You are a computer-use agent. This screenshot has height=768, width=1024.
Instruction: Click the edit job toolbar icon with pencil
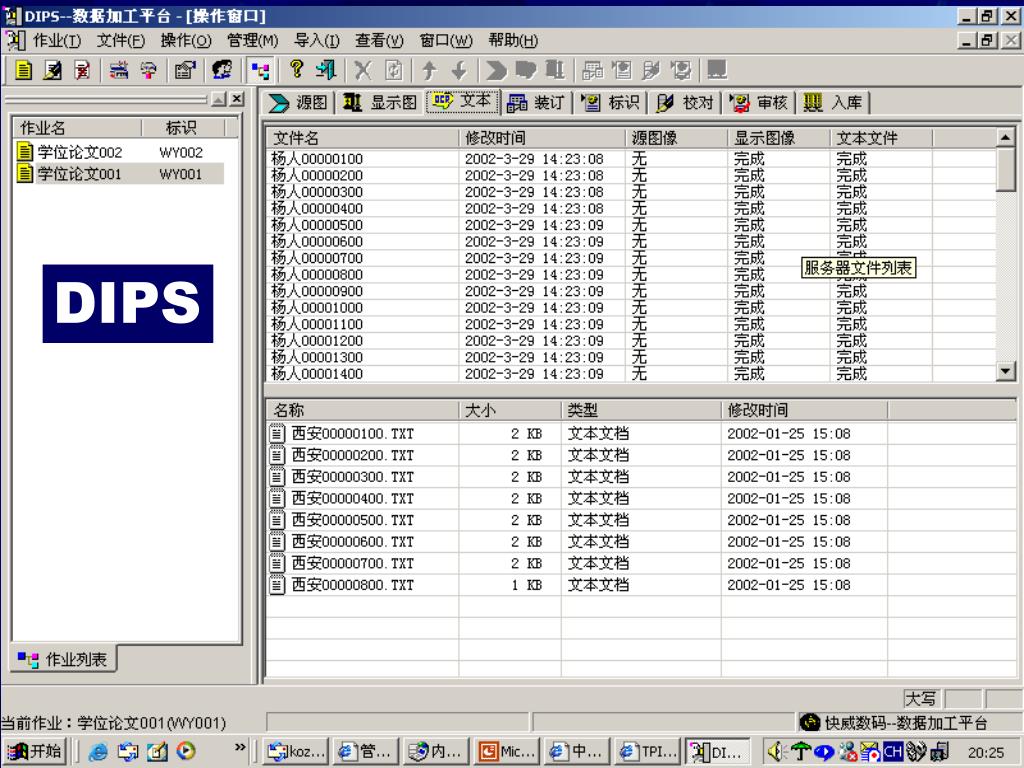(x=53, y=70)
